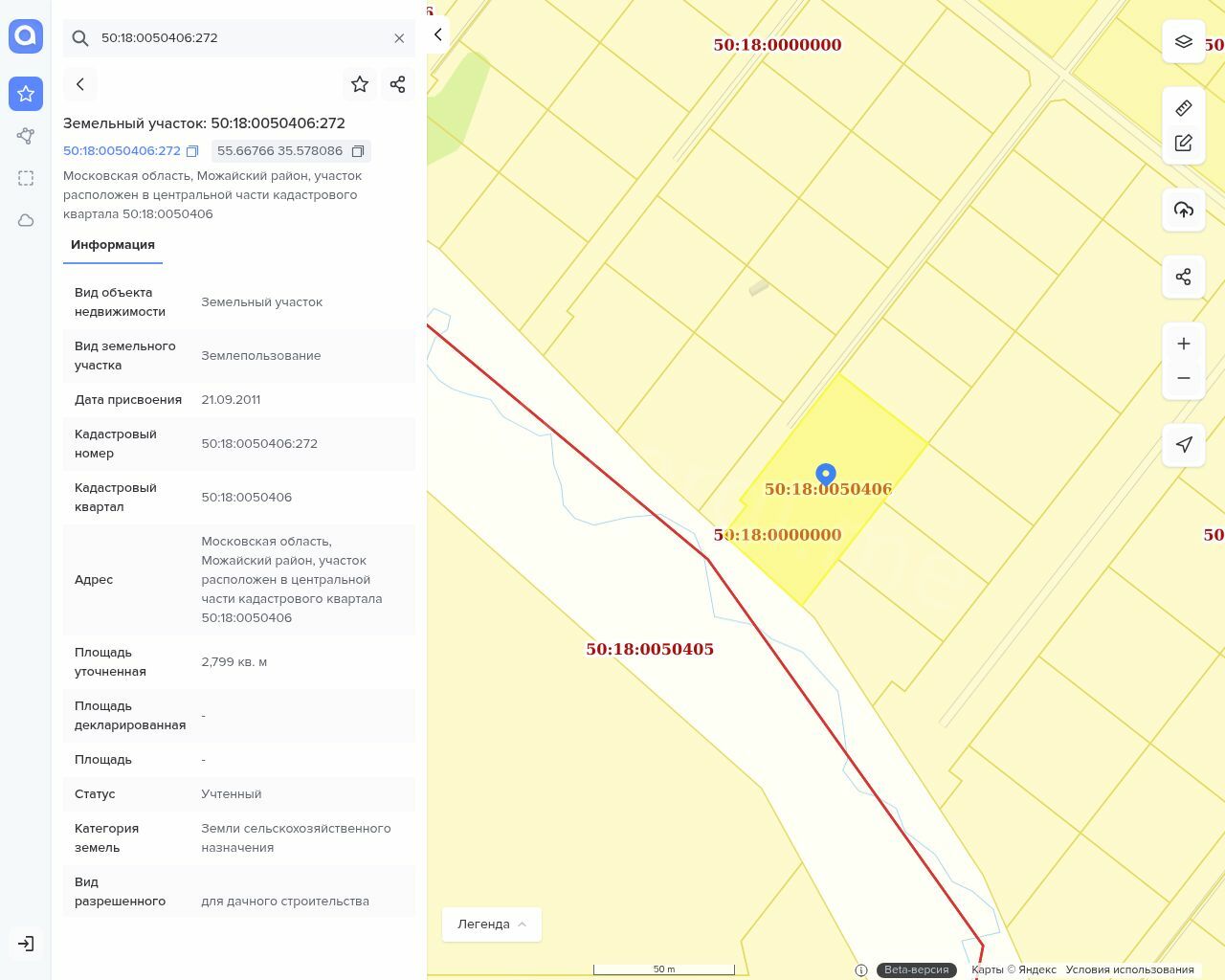Screen dimensions: 1225x980
Task: Click the cadastral number link 50:18:0050406:272
Action: [122, 151]
